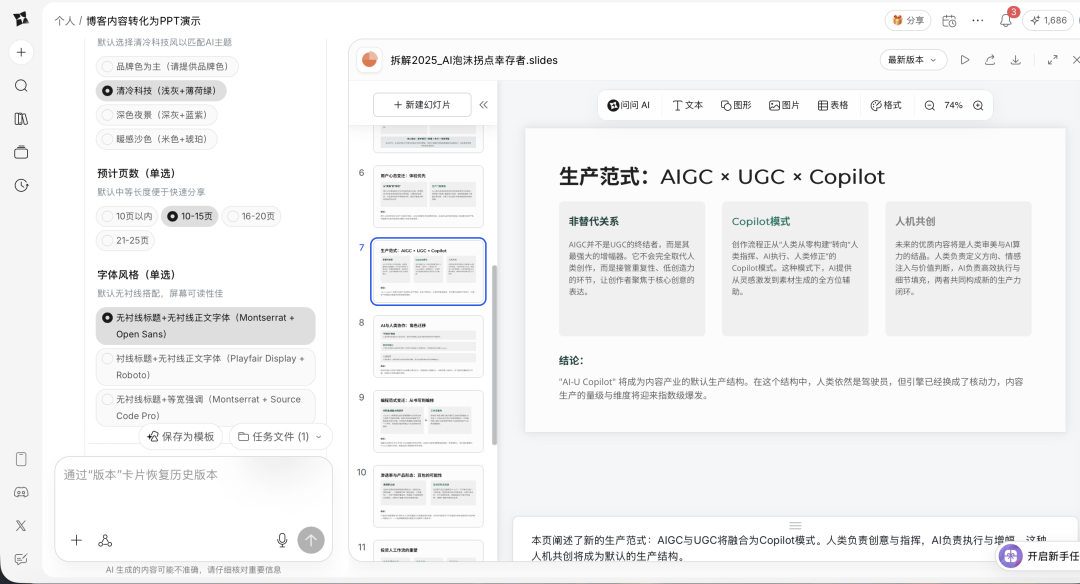Select slide 8 thumbnail

click(428, 346)
